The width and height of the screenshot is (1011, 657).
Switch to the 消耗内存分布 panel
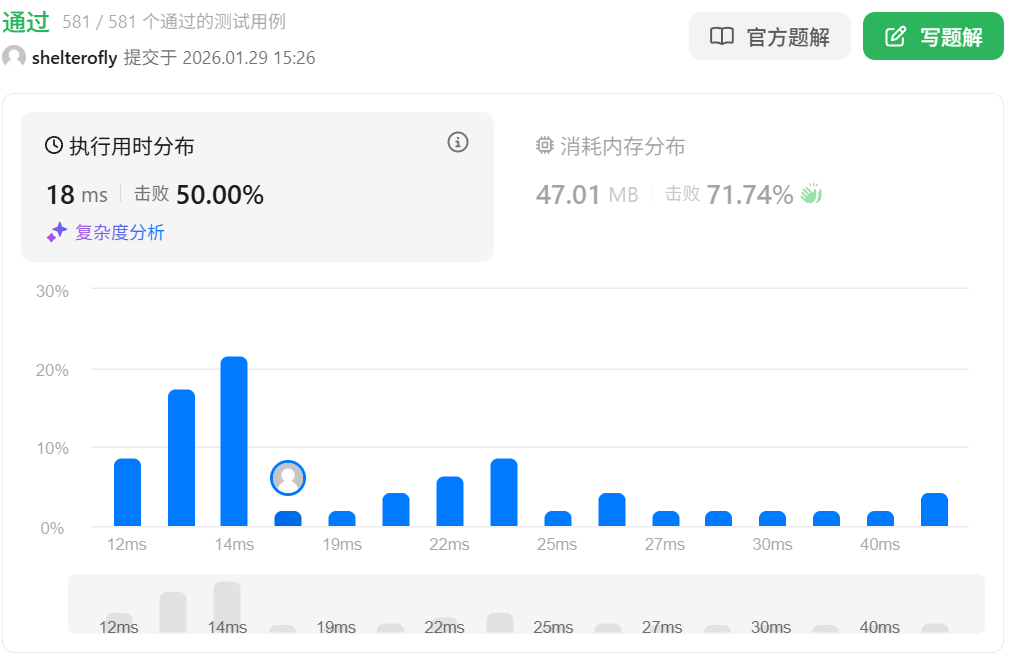pos(622,147)
